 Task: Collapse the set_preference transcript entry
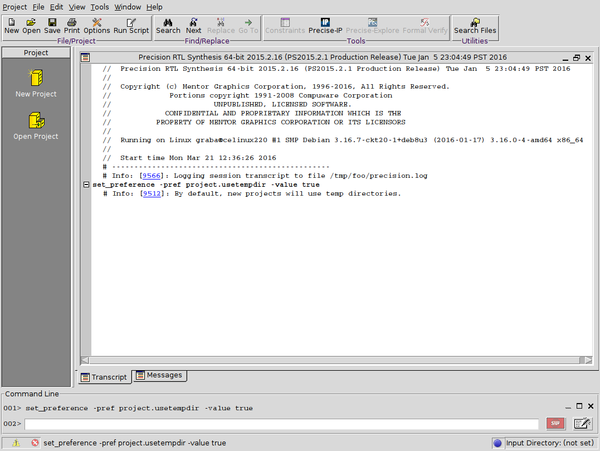point(86,185)
